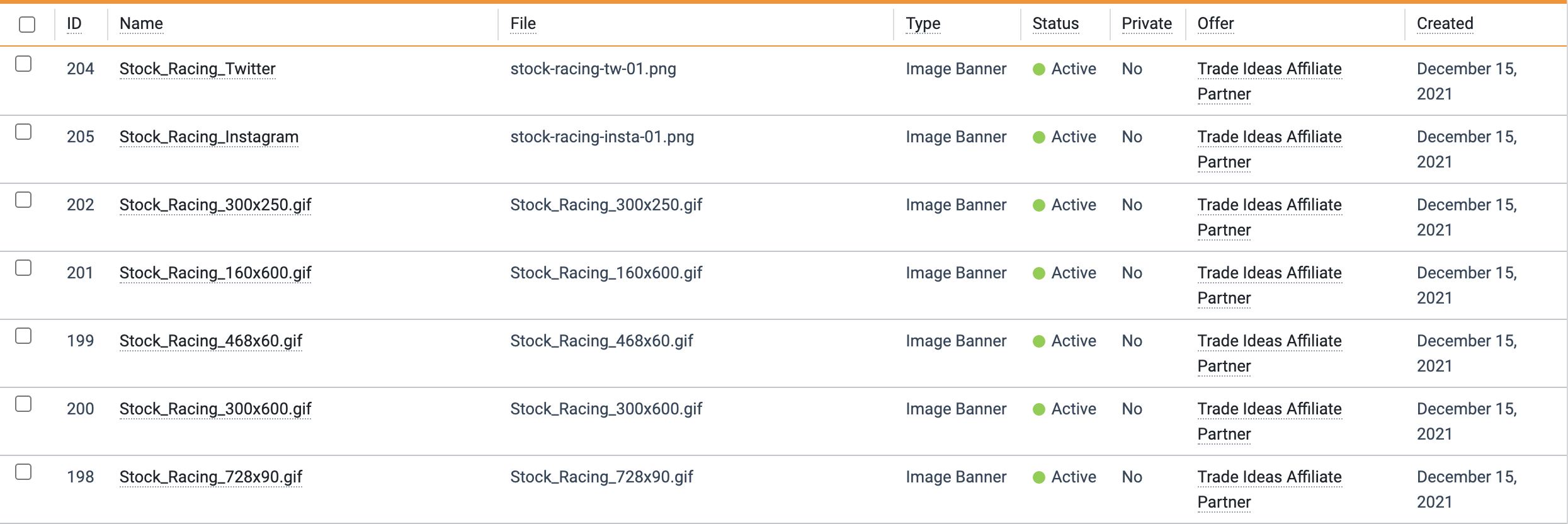
Task: Tick the select-all checkbox in header
Action: coord(27,25)
